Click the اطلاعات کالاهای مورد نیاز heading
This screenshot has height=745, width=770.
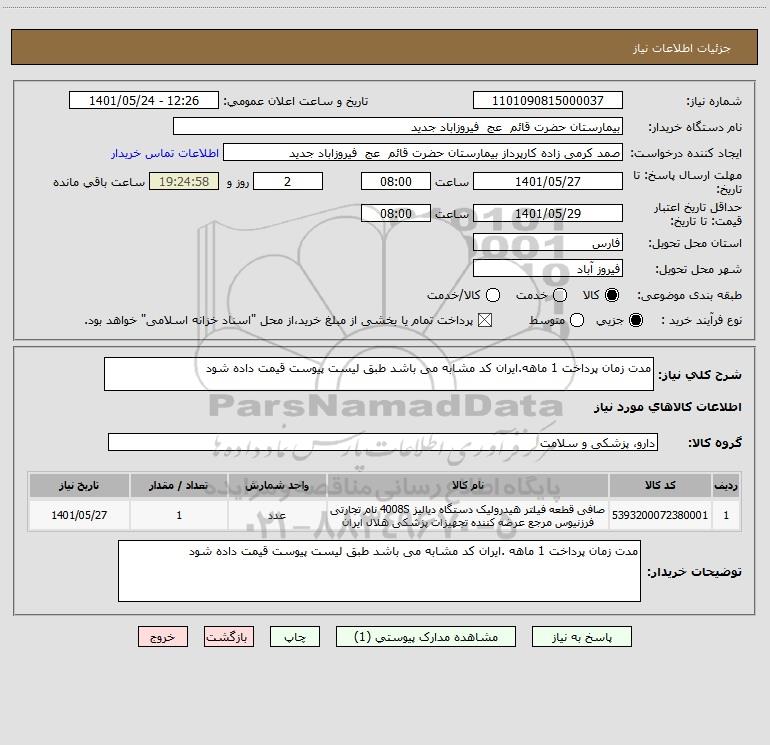pyautogui.click(x=668, y=407)
